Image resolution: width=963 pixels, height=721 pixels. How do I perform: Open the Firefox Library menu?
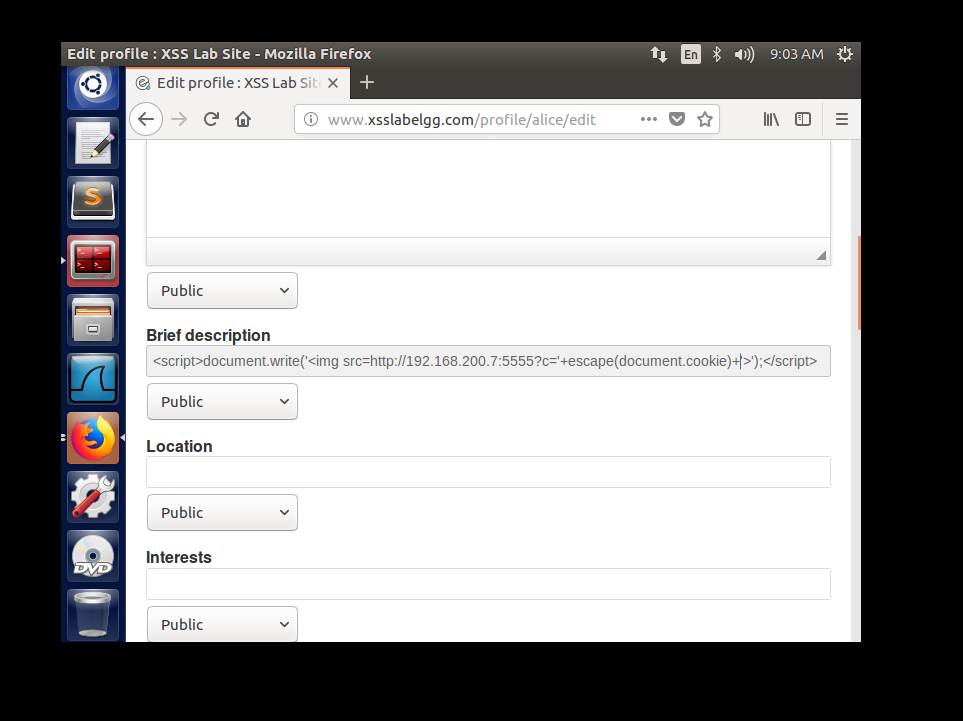coord(771,119)
